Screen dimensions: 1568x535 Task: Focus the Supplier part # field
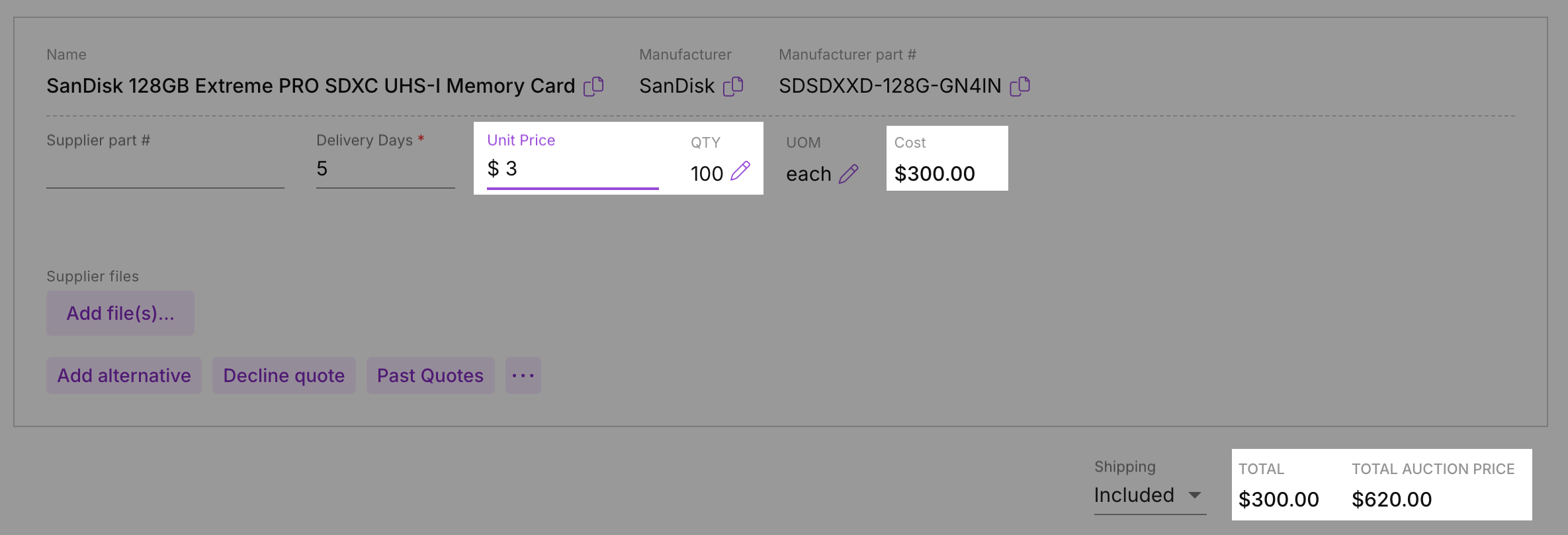(165, 170)
